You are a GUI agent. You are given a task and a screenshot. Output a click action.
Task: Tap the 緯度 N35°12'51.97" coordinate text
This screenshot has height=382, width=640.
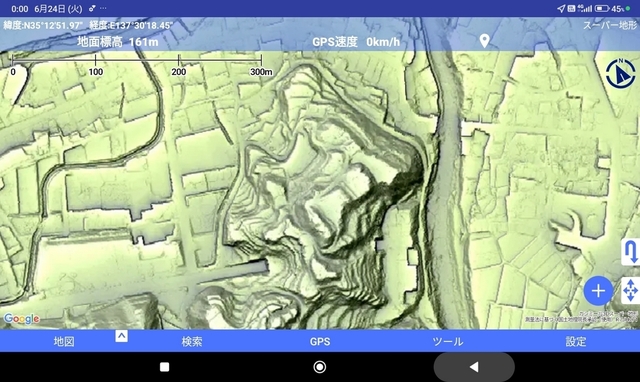tap(43, 25)
